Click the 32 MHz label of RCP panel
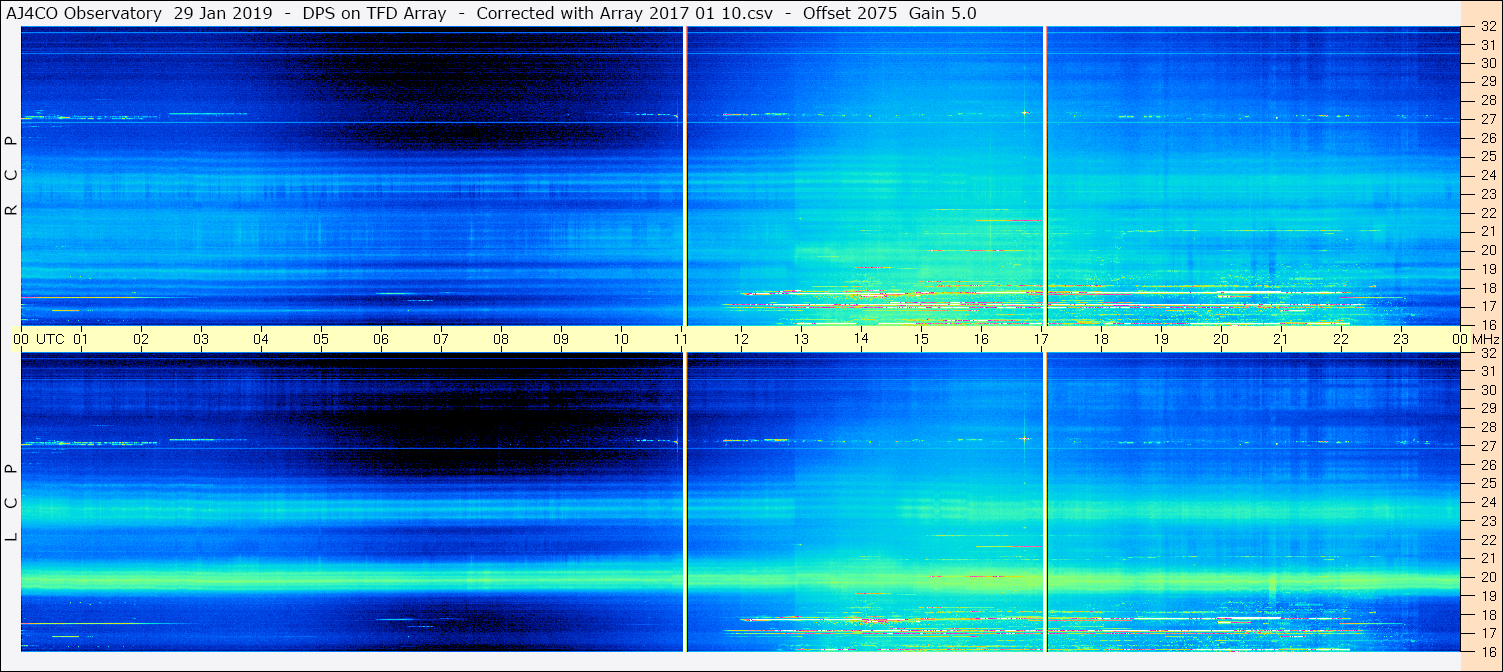Image resolution: width=1503 pixels, height=672 pixels. coord(1488,26)
